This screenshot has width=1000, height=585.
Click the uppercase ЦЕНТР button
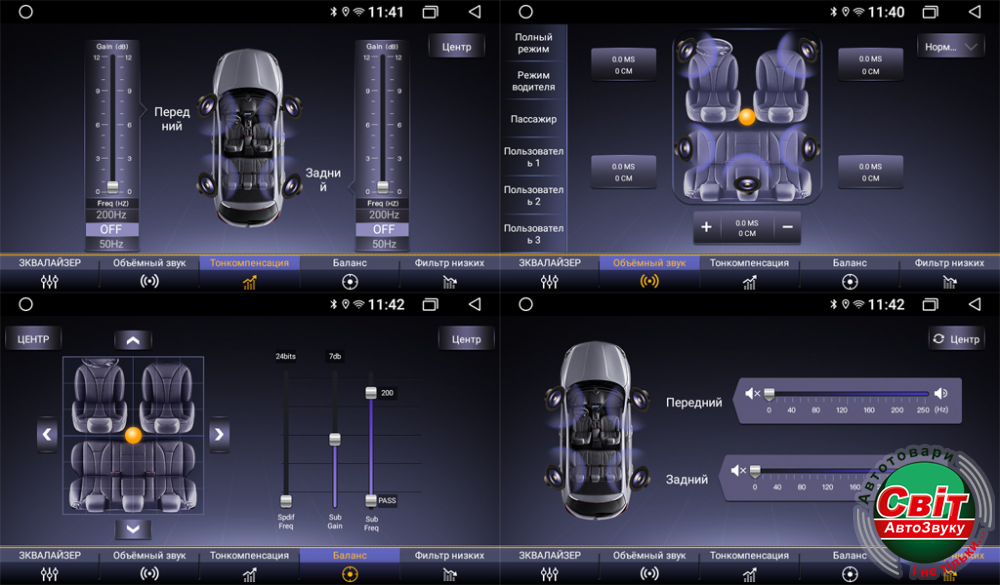pos(34,339)
